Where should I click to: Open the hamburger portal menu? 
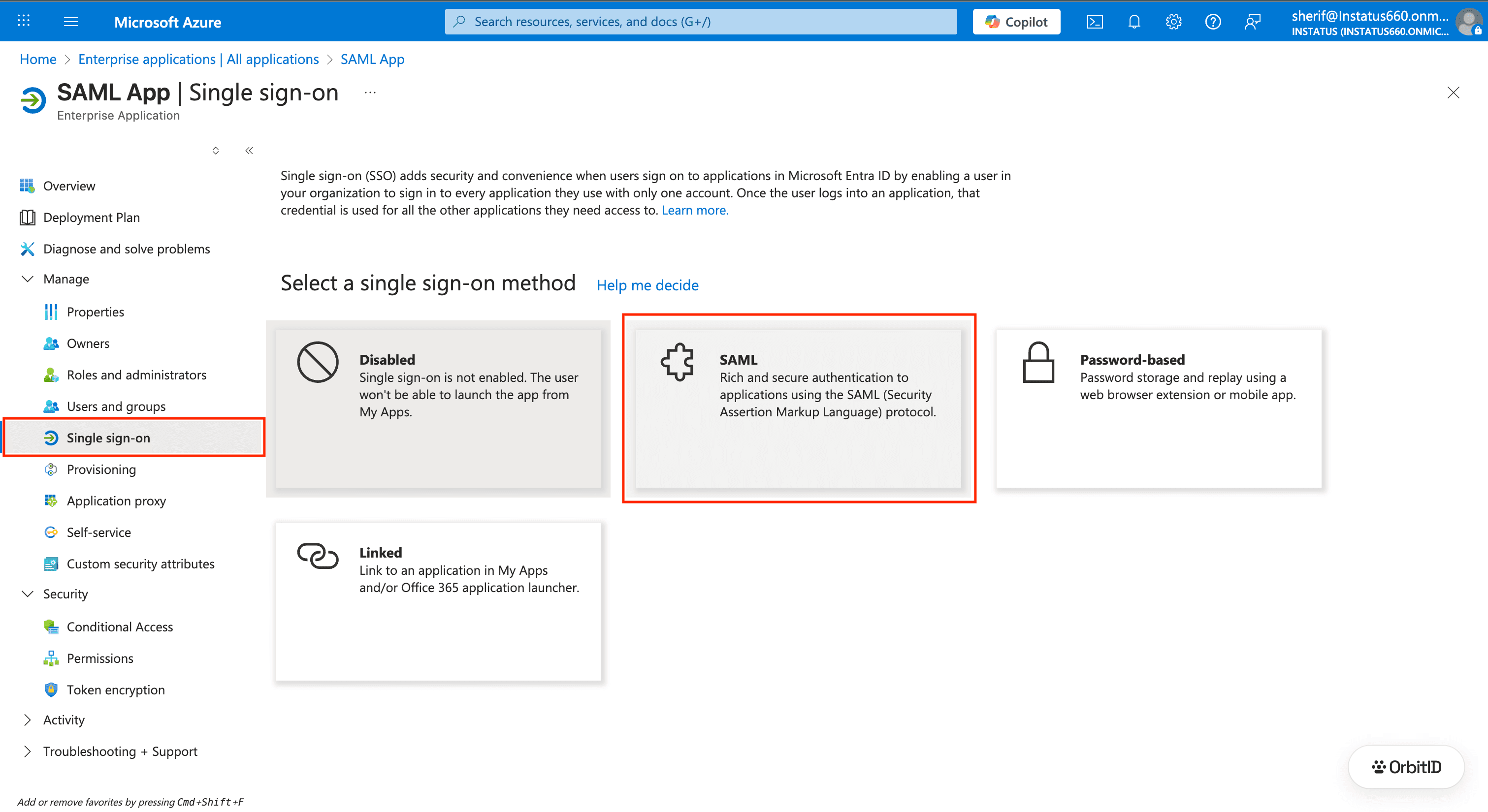tap(70, 21)
